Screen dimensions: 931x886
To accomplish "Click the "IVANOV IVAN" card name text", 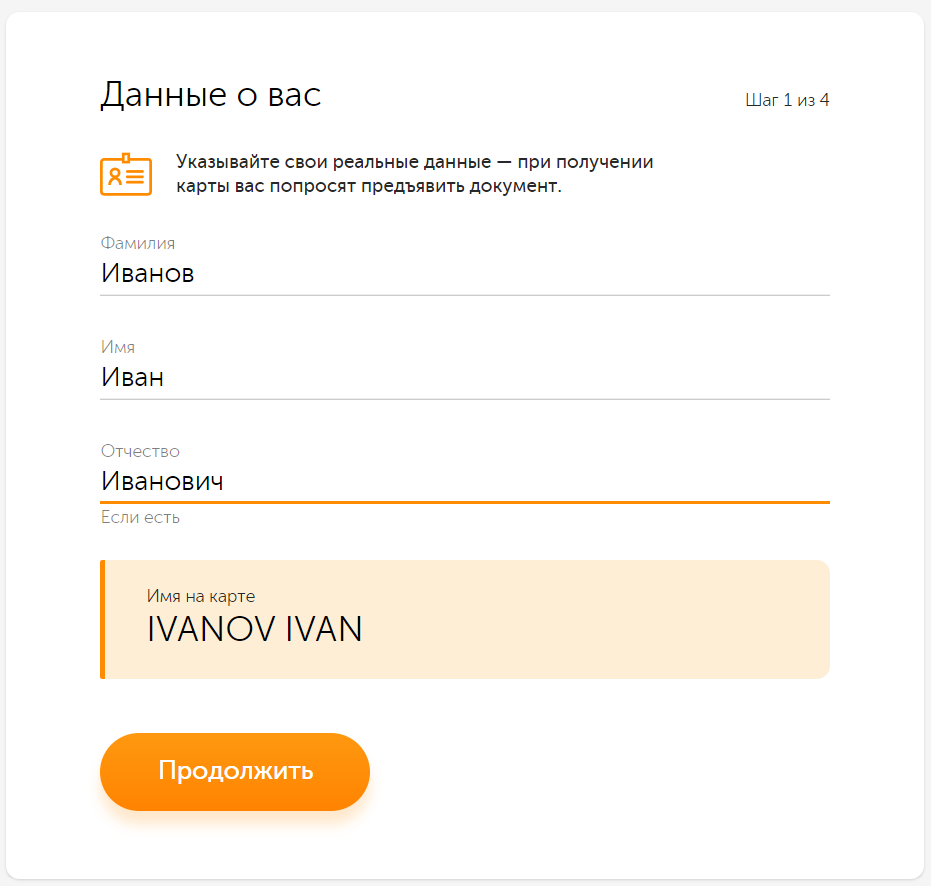I will [254, 630].
